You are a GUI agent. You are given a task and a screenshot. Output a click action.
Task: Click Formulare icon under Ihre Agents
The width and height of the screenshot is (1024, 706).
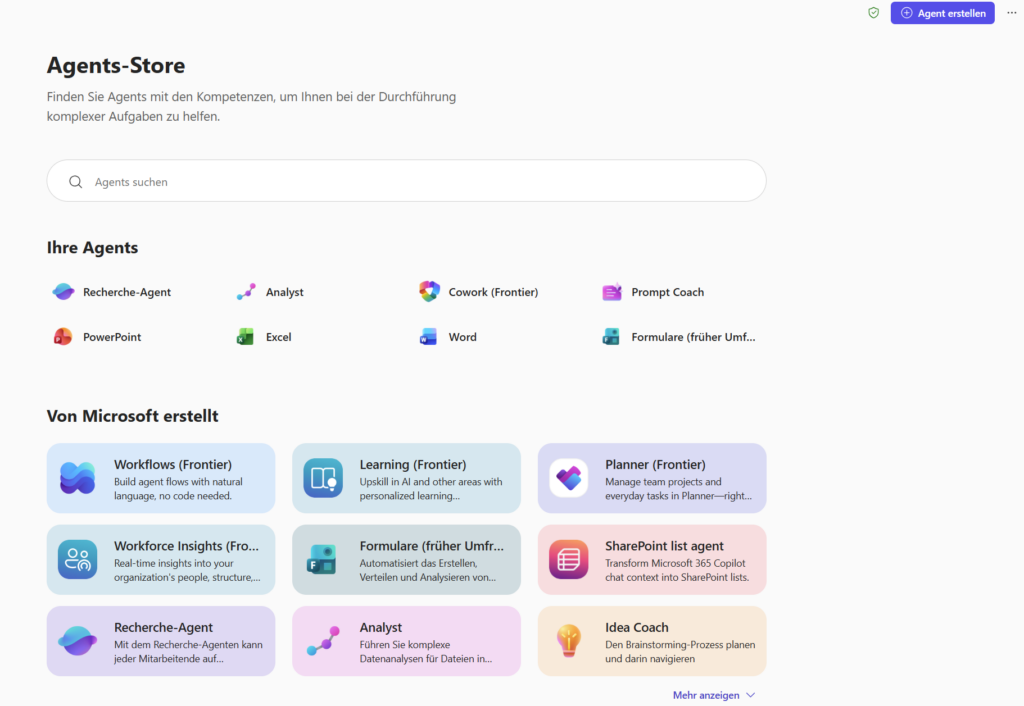click(x=611, y=337)
